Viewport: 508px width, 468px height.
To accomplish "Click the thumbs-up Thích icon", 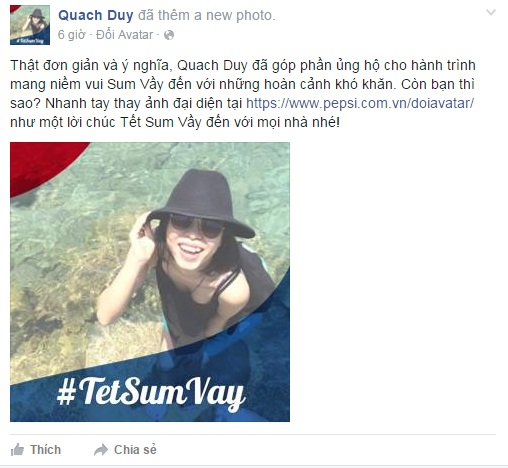I will 17,450.
